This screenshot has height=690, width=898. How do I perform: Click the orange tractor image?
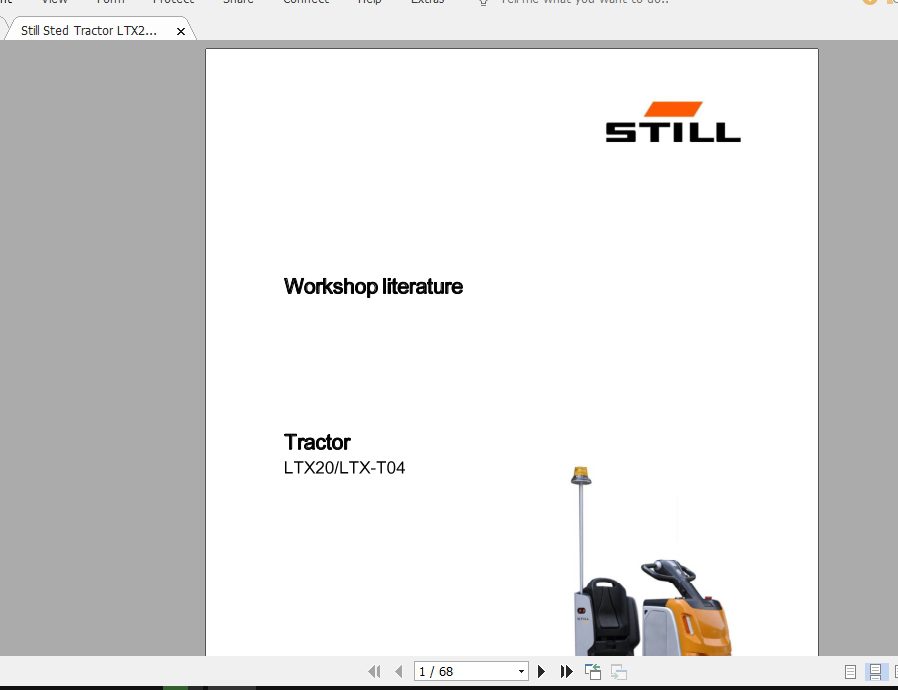tap(651, 561)
